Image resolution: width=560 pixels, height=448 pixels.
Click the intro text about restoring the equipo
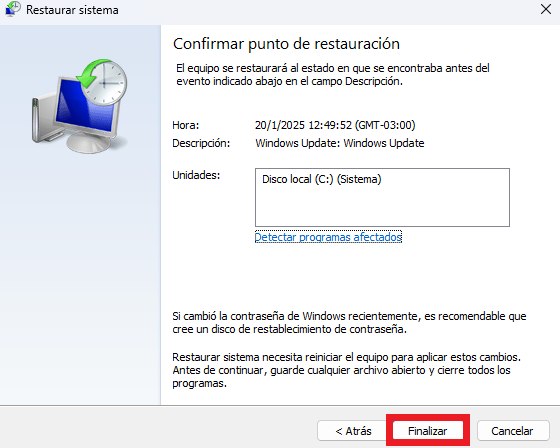click(333, 75)
